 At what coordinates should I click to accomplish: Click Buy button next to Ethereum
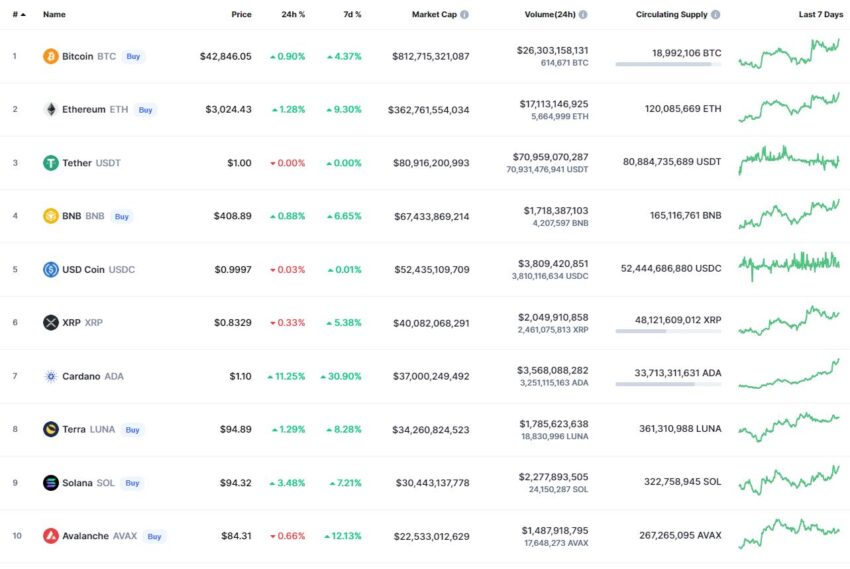click(145, 110)
